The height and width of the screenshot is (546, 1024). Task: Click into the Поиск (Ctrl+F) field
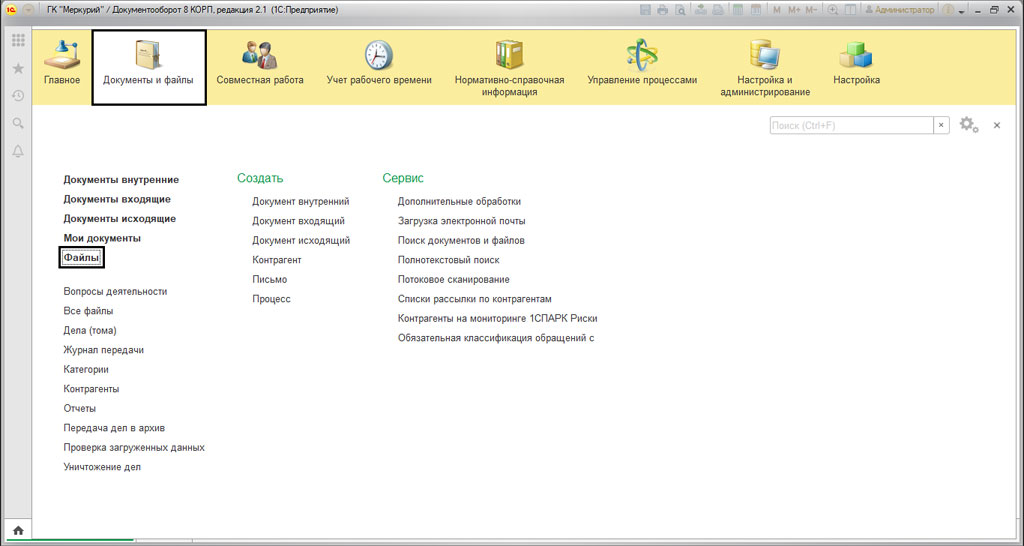(851, 125)
